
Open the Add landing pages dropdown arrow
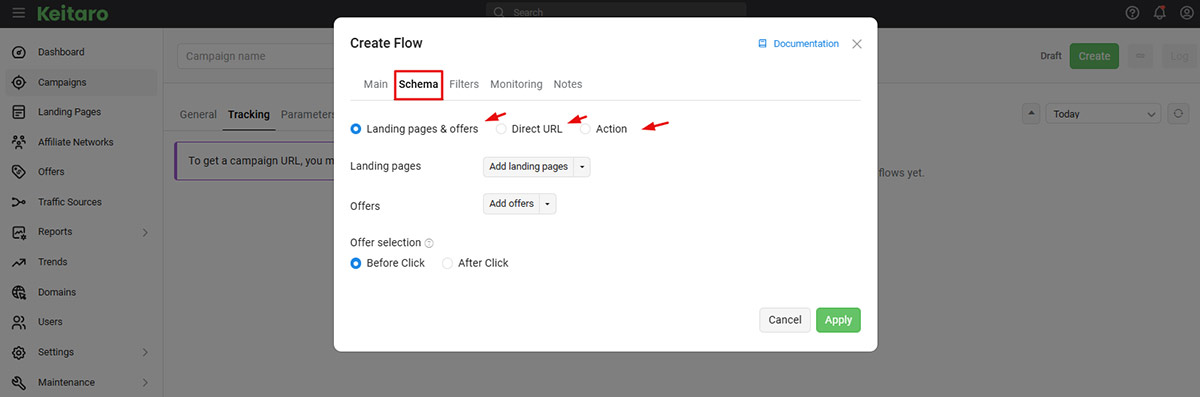click(583, 167)
